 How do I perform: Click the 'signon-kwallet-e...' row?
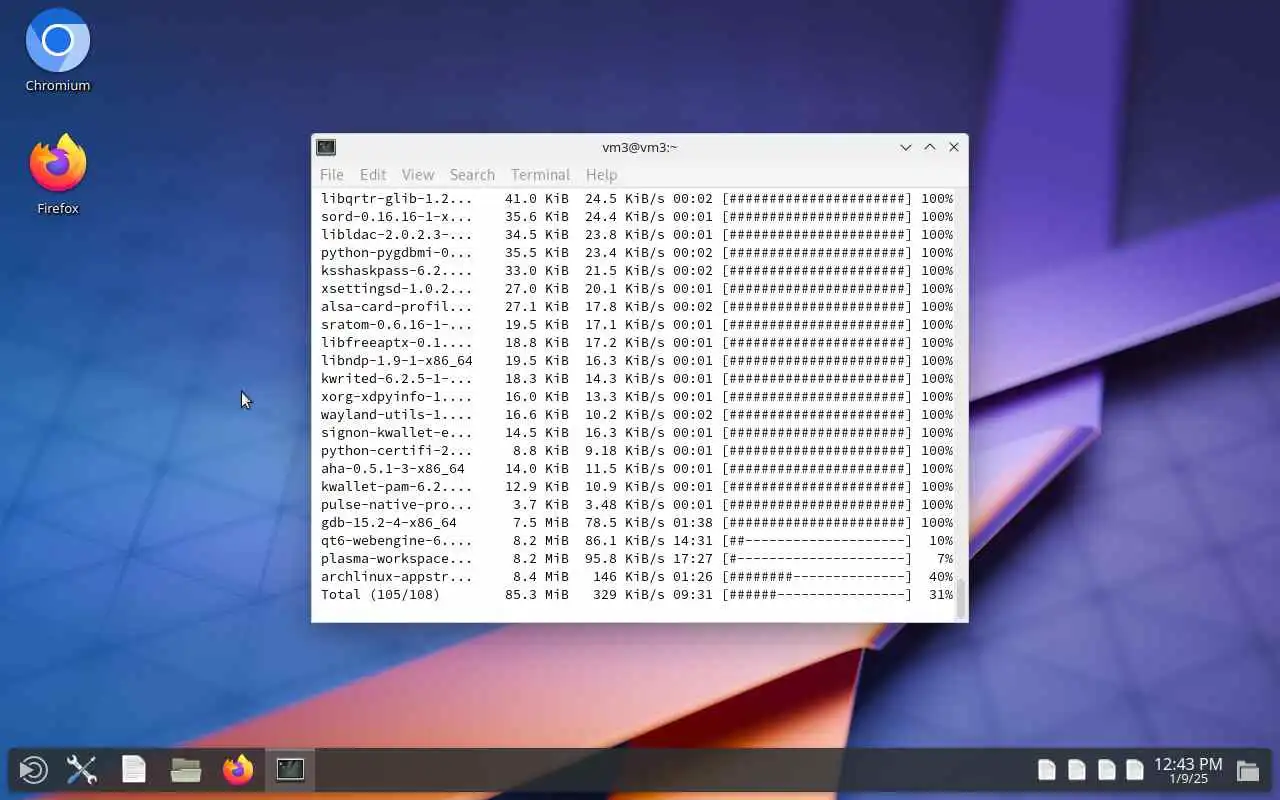[x=637, y=433]
